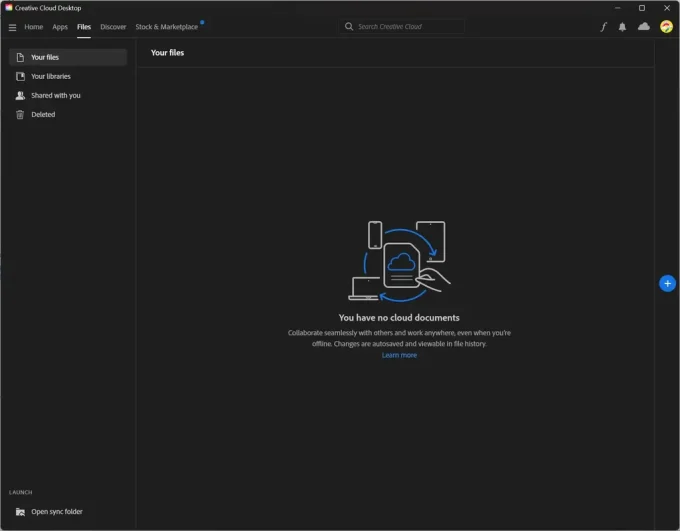Check cloud sync status icon
Screen dimensions: 680x531
point(643,27)
